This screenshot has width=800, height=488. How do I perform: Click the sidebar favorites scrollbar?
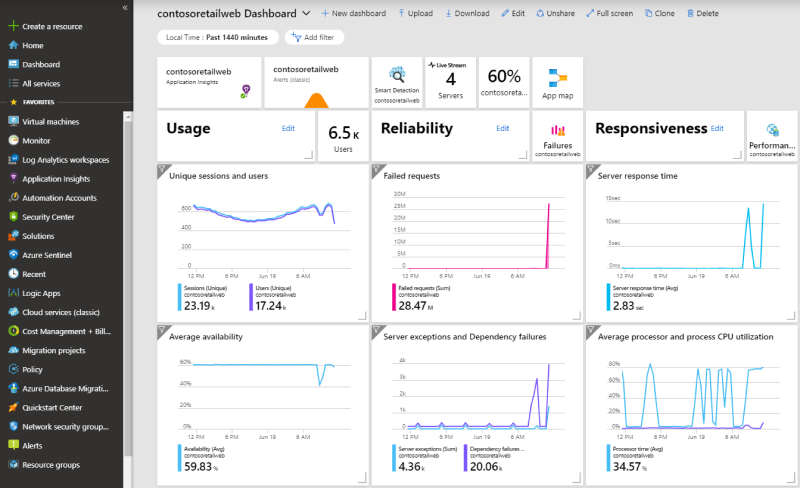(x=128, y=288)
